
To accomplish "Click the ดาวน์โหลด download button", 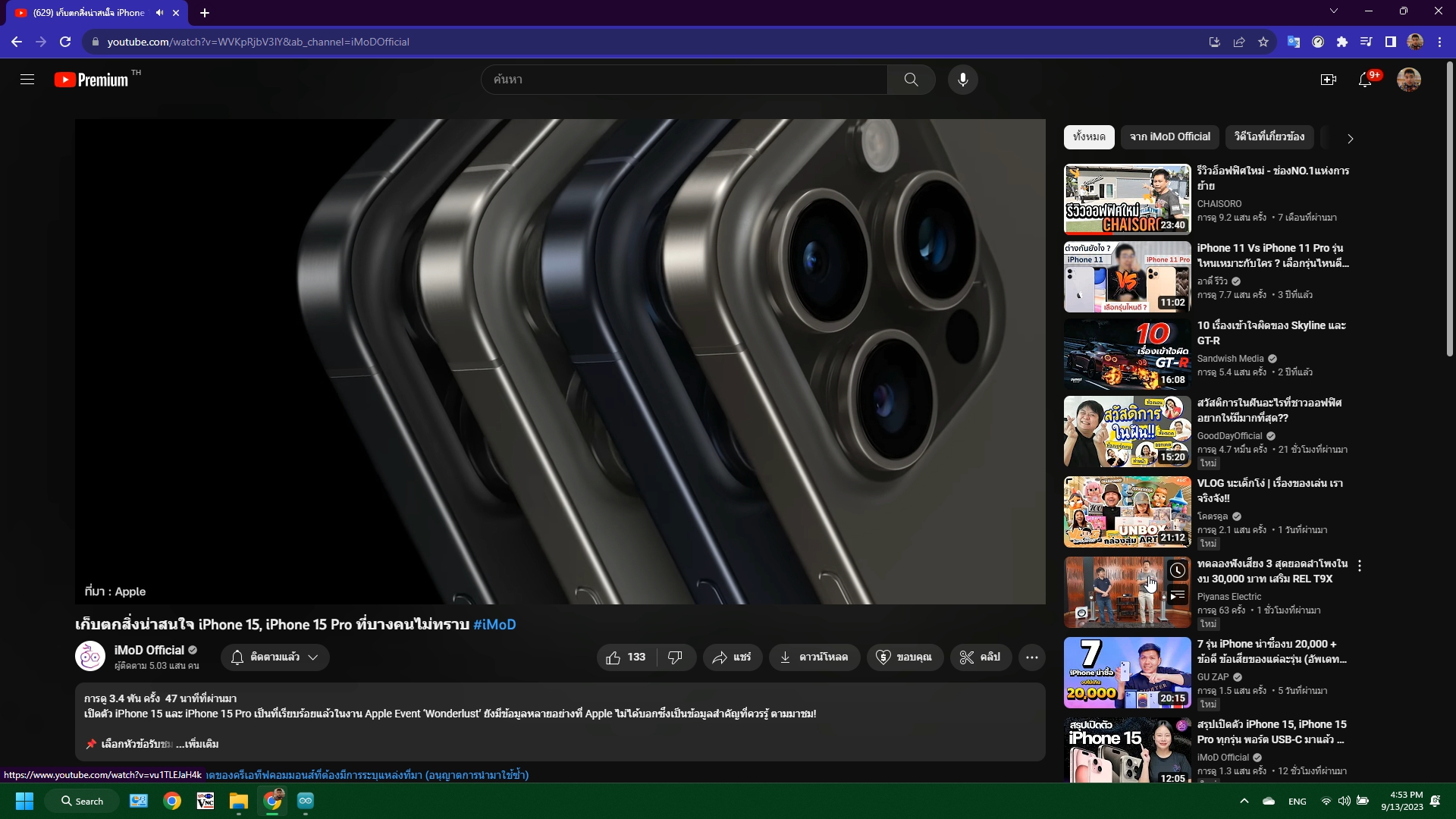I will pyautogui.click(x=814, y=657).
